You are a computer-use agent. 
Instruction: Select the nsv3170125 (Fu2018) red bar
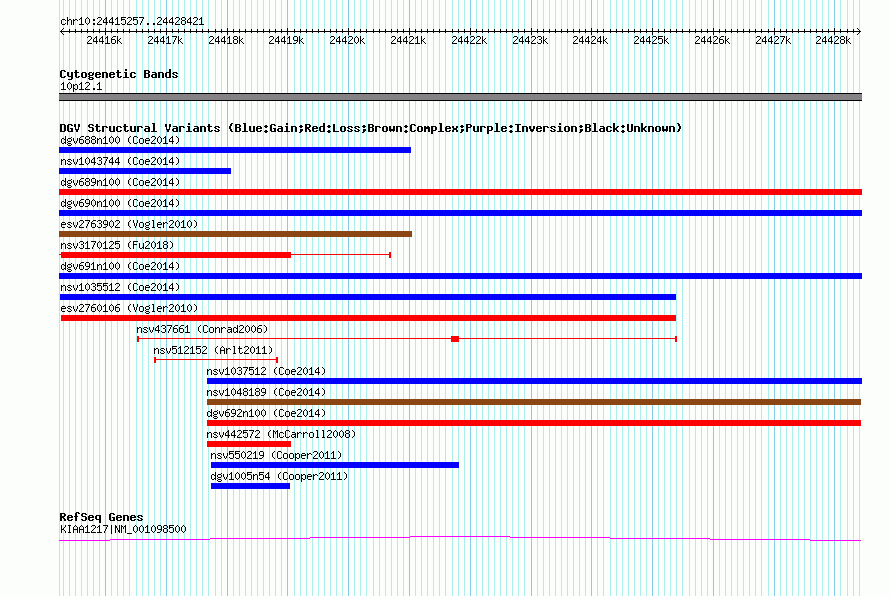[x=175, y=255]
